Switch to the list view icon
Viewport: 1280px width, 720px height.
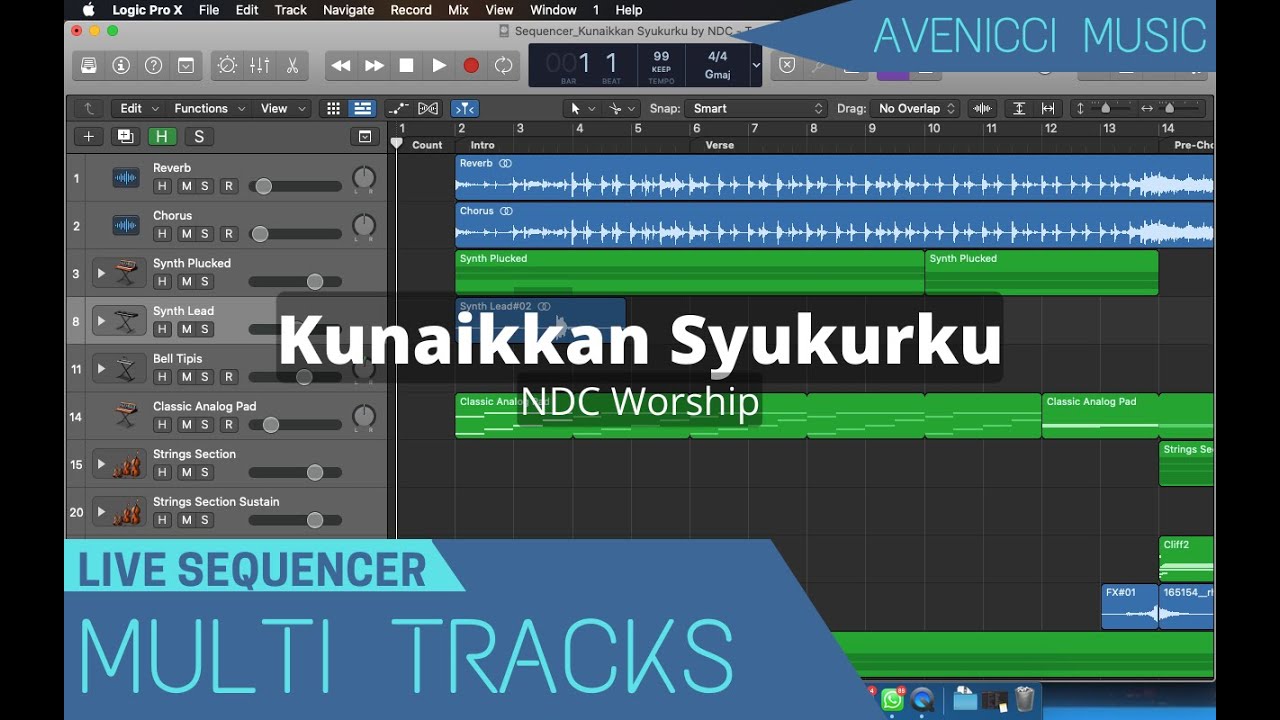pos(362,108)
